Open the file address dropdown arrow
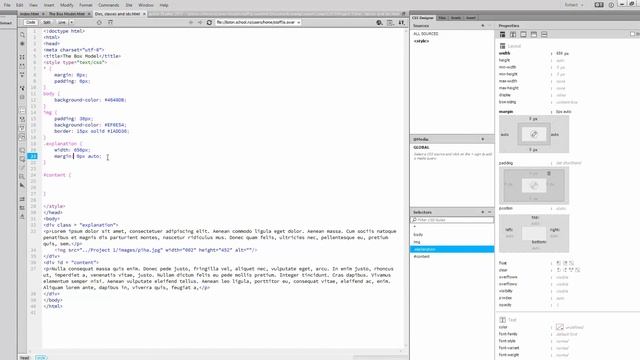The height and width of the screenshot is (360, 640). (x=299, y=22)
